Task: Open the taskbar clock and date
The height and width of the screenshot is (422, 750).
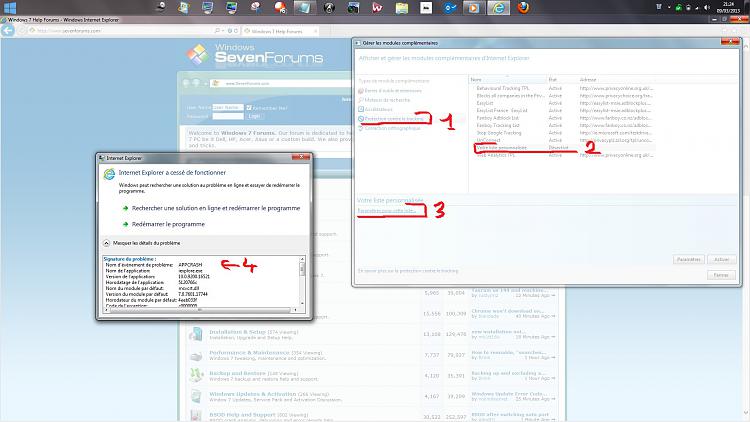Action: [x=728, y=7]
